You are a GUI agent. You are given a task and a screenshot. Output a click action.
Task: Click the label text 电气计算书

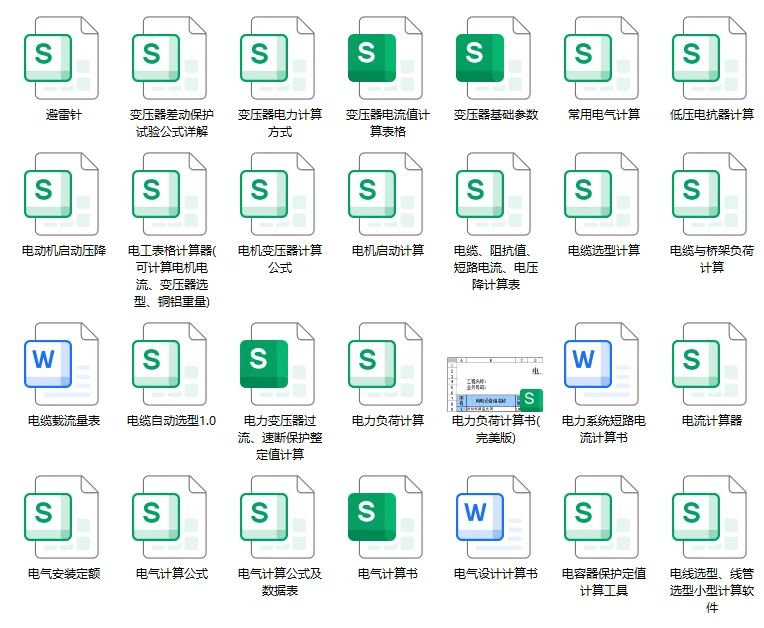tap(388, 574)
